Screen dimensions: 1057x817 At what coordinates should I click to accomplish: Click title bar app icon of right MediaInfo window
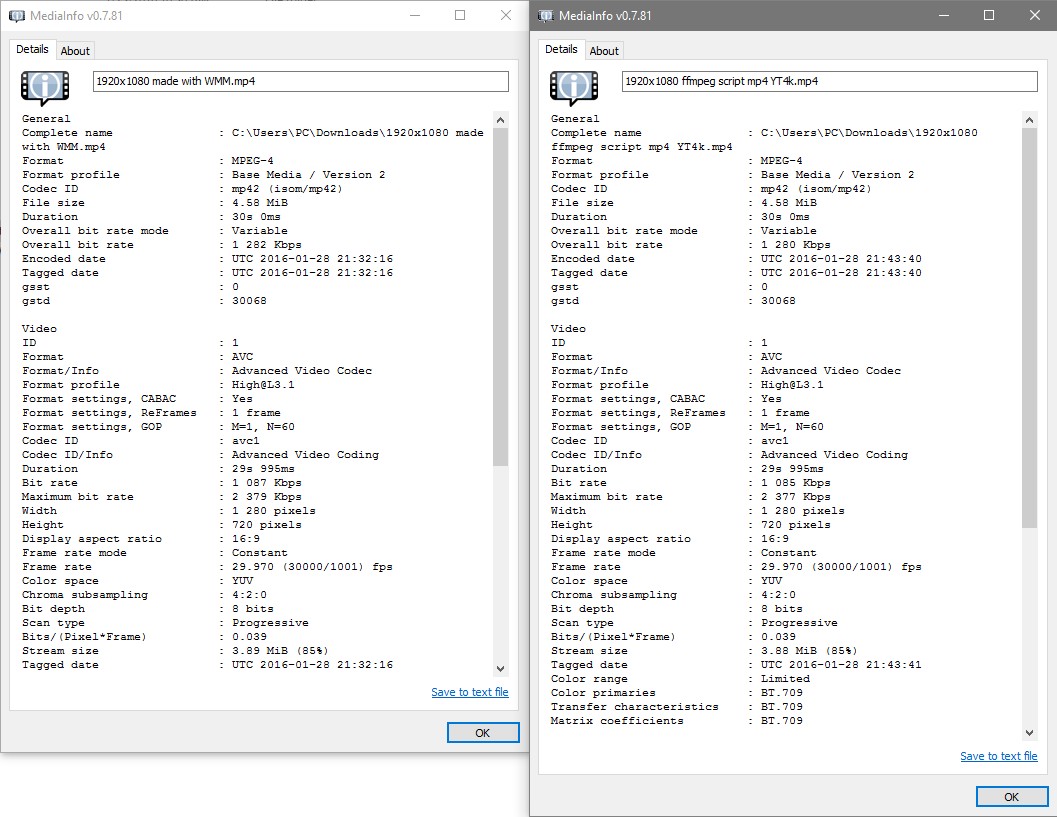[546, 16]
